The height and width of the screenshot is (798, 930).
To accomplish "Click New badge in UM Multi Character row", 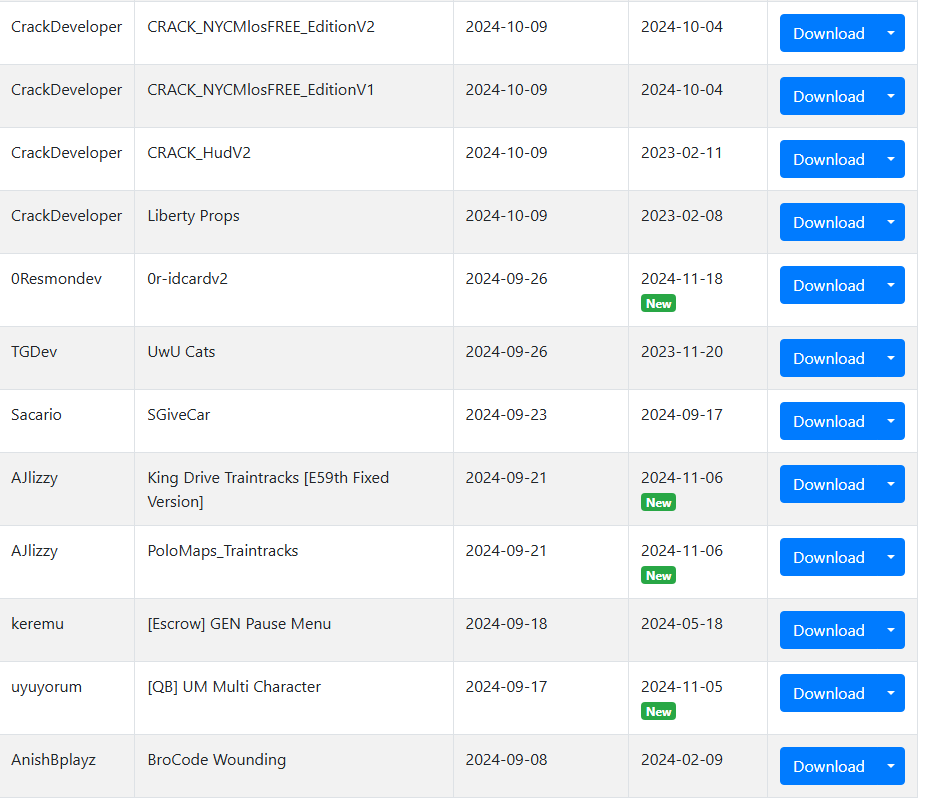I will coord(658,711).
